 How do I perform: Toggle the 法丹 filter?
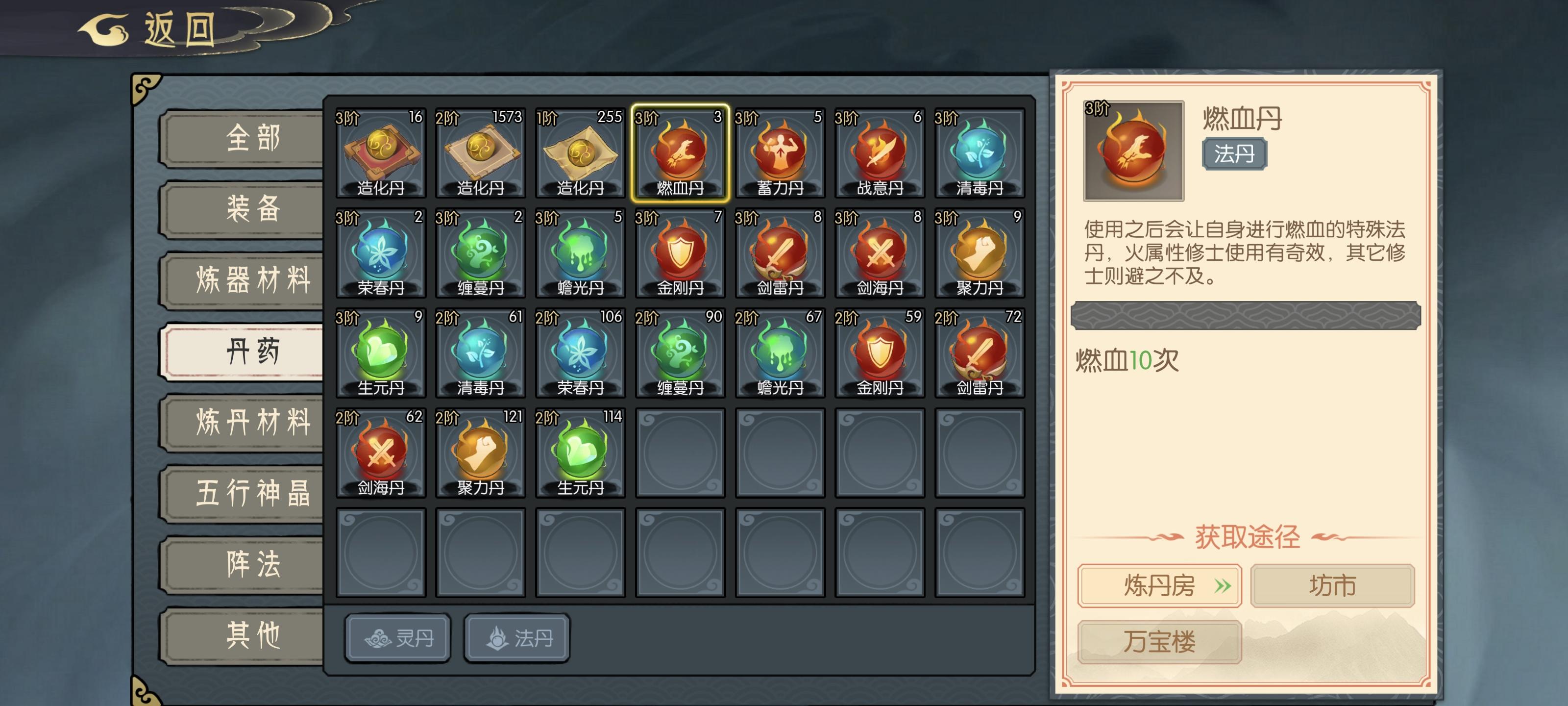coord(517,638)
